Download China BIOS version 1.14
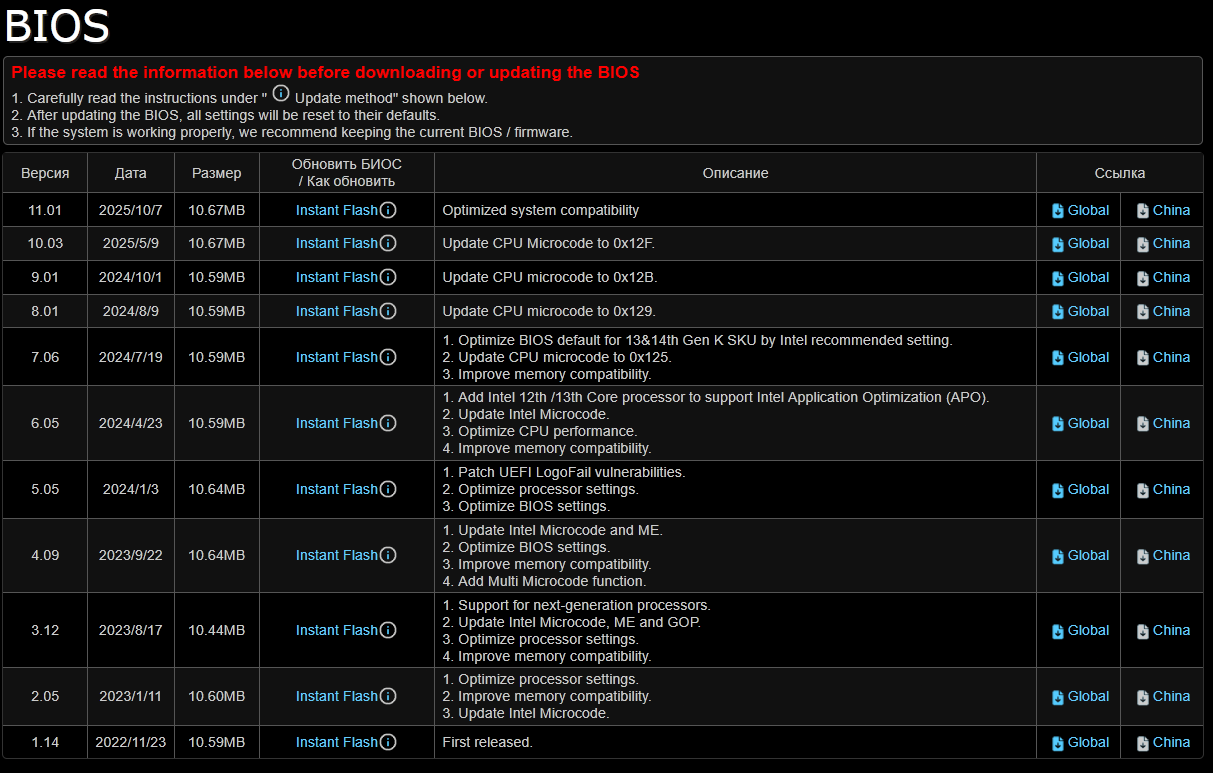The width and height of the screenshot is (1213, 773). pyautogui.click(x=1171, y=742)
